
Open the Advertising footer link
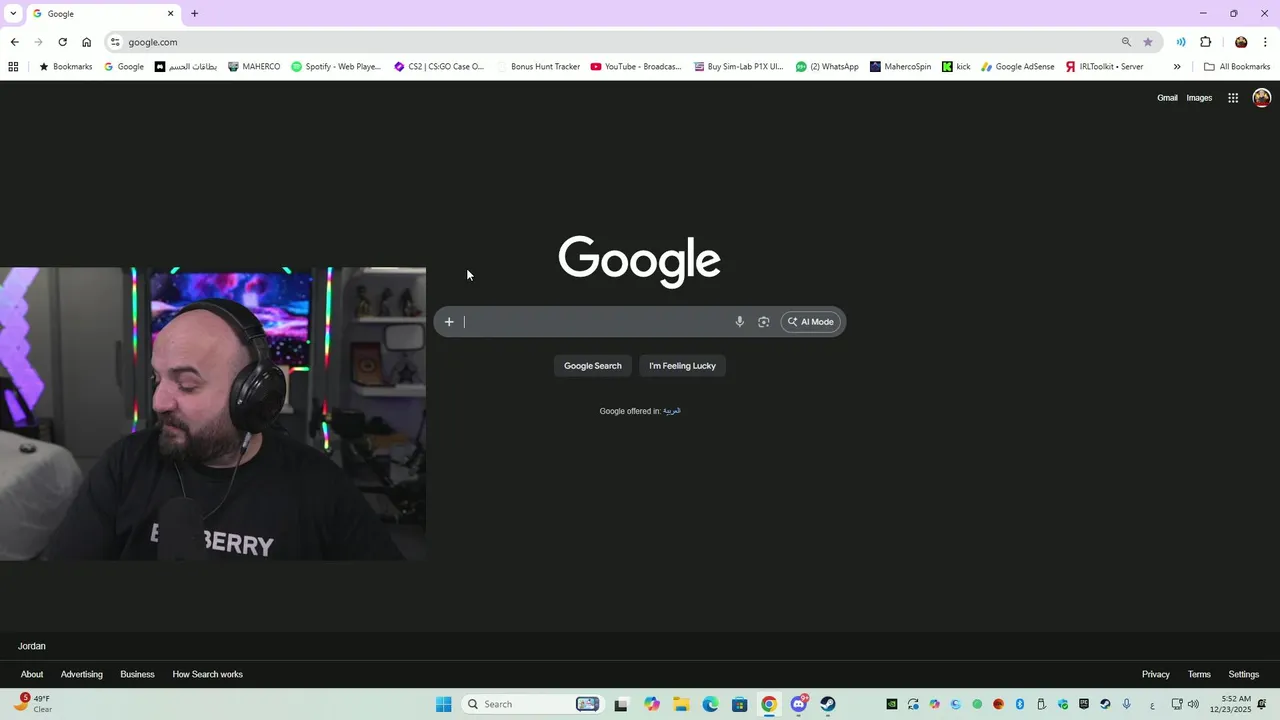tap(82, 674)
